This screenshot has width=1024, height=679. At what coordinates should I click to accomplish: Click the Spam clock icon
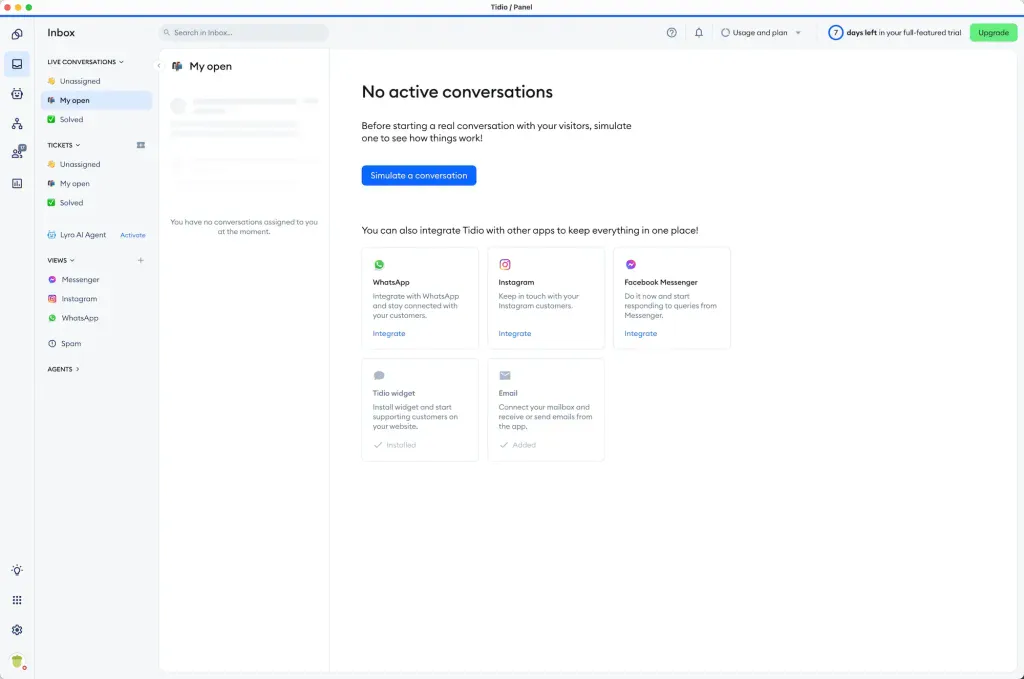[x=52, y=343]
